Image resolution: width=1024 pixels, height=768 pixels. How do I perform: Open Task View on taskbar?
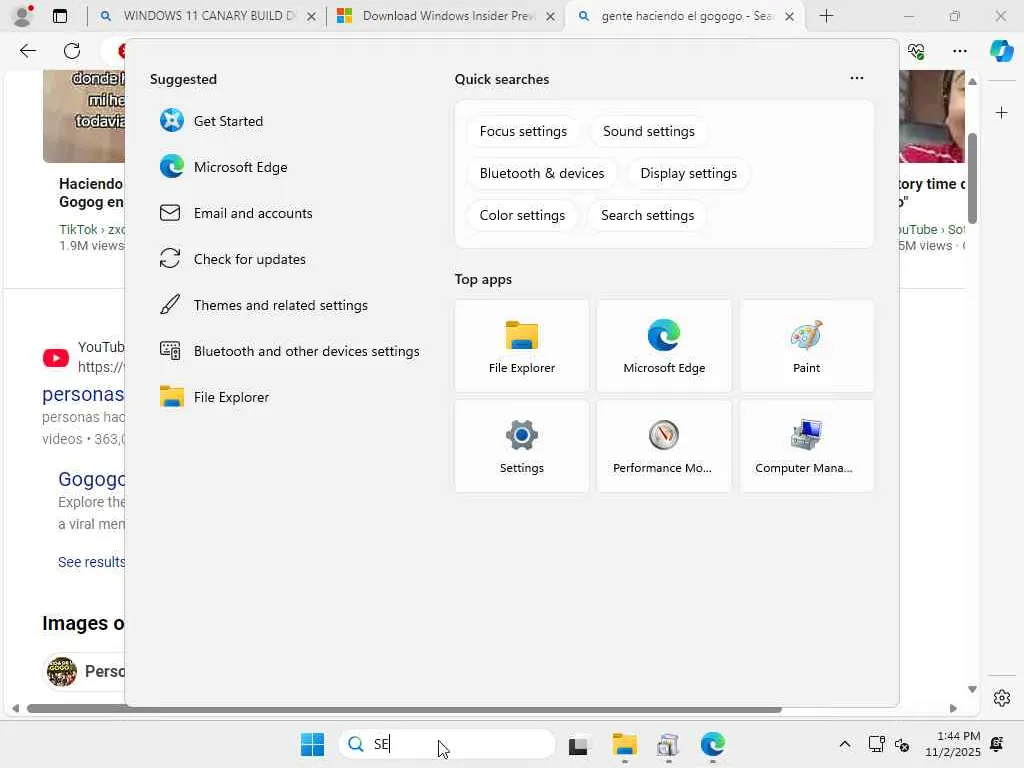pos(578,745)
